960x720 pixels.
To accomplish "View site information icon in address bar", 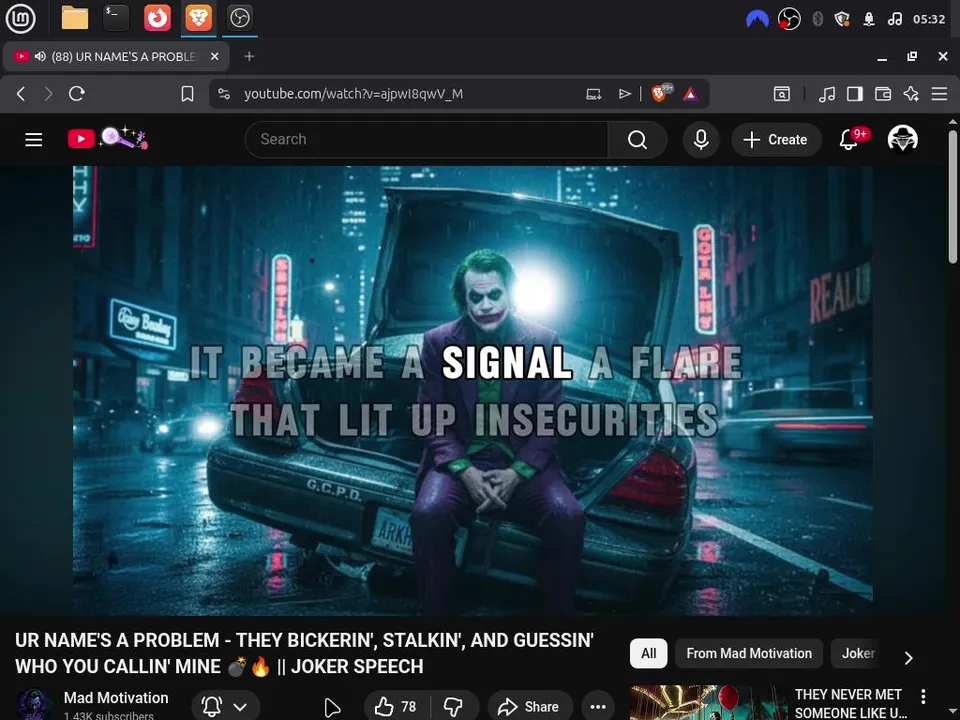I will click(224, 94).
